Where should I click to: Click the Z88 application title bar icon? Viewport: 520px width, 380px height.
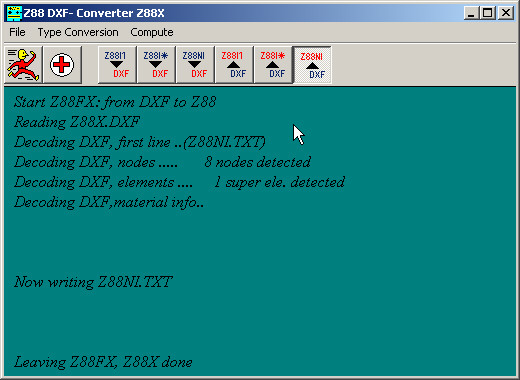(14, 13)
